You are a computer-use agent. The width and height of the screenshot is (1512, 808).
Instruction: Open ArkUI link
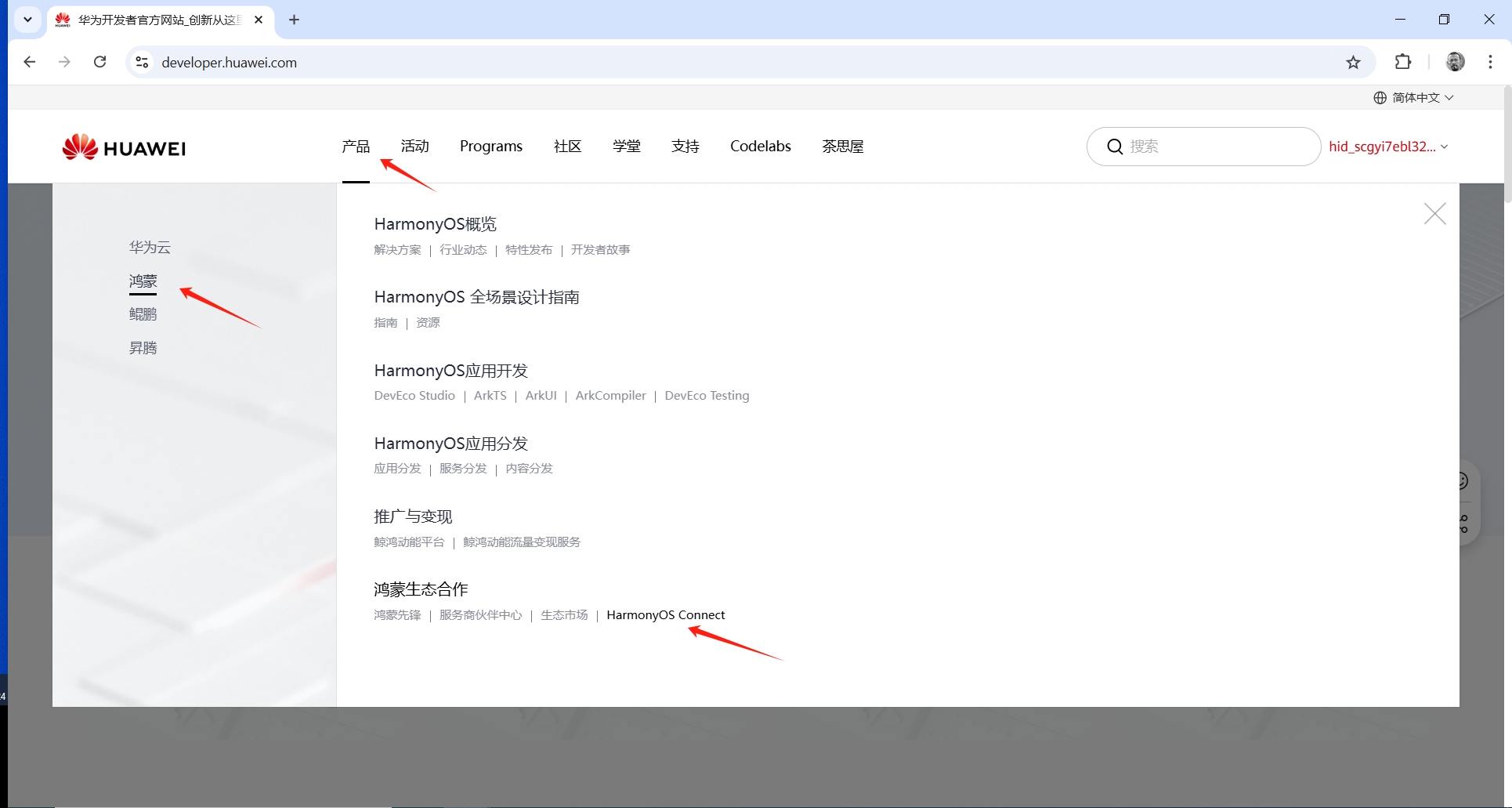pos(541,396)
